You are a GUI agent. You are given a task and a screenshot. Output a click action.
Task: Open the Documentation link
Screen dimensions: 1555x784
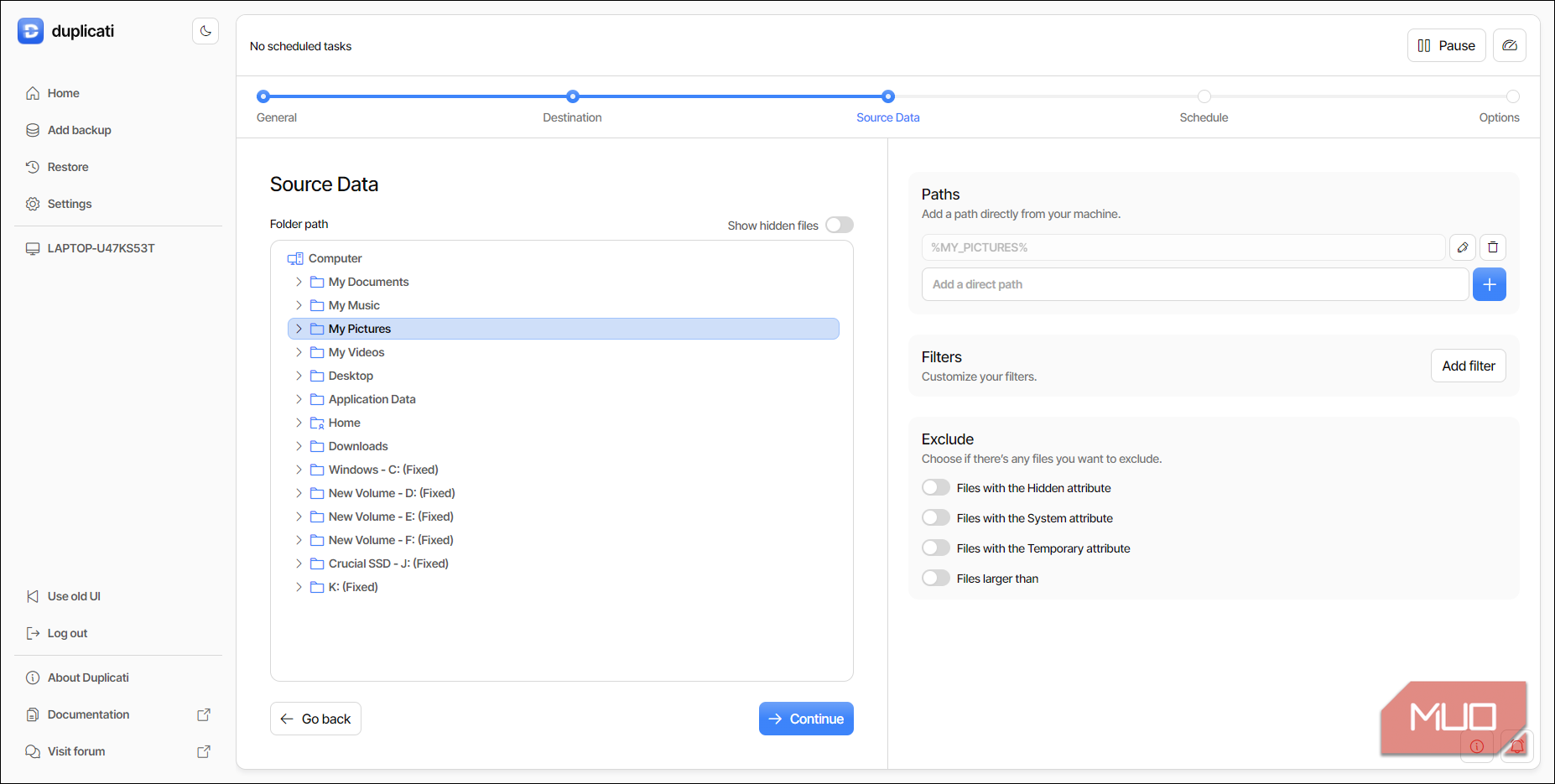88,714
